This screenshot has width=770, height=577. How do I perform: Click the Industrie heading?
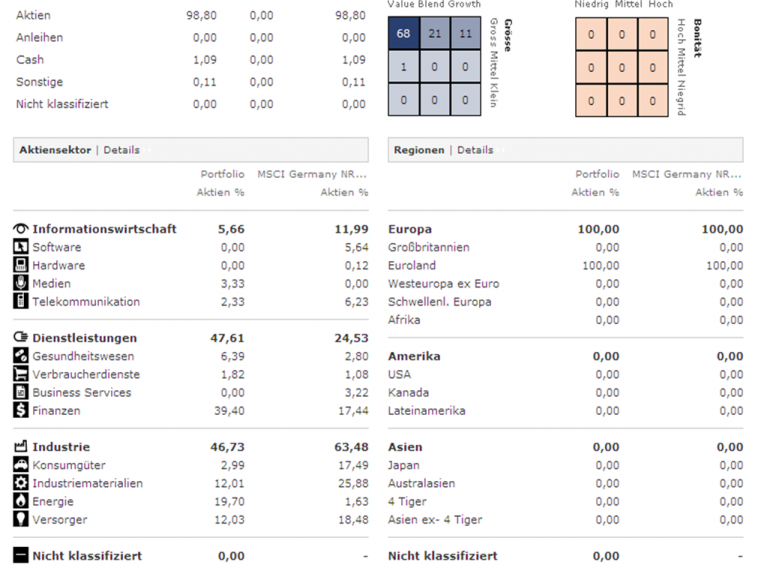coord(61,447)
